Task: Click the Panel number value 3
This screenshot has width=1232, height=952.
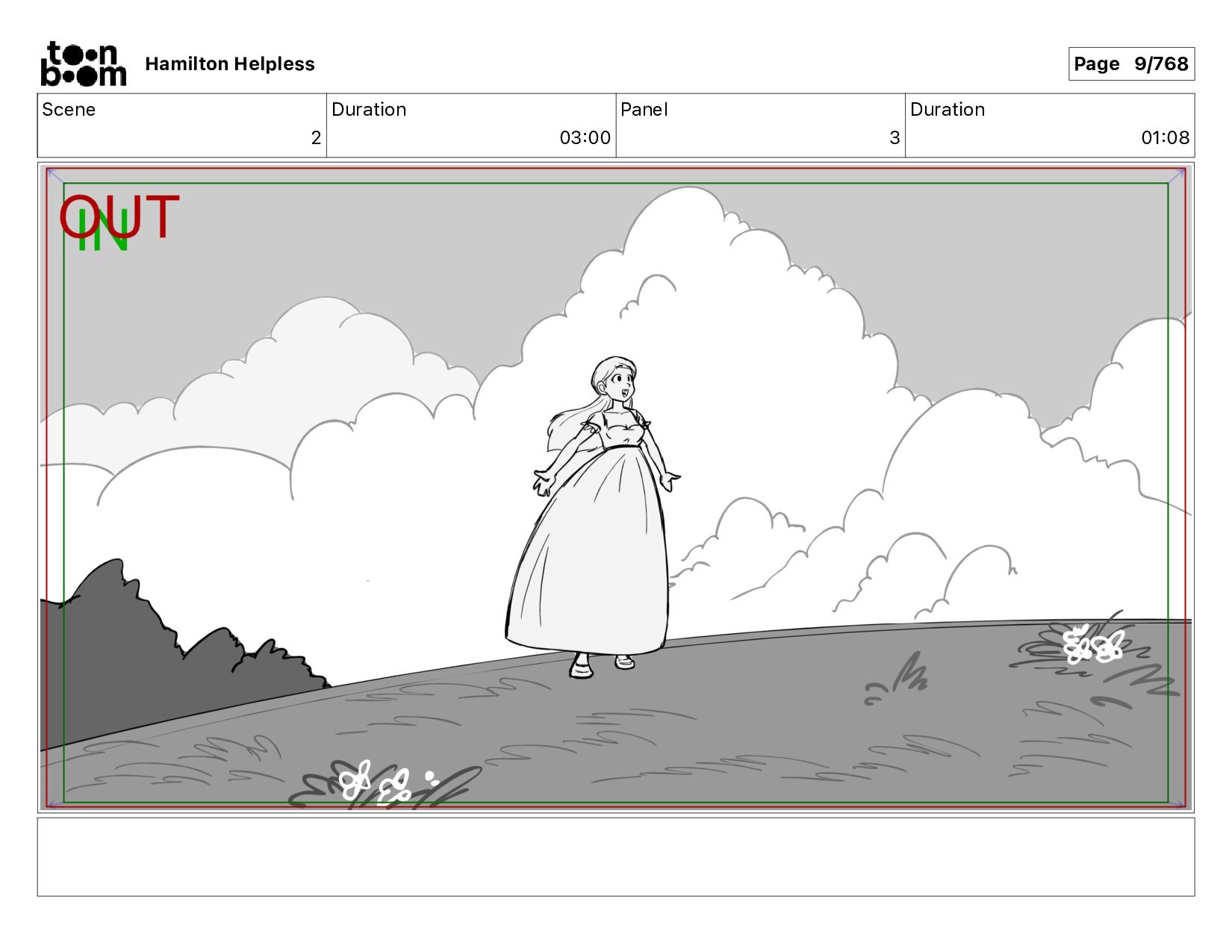Action: click(895, 137)
